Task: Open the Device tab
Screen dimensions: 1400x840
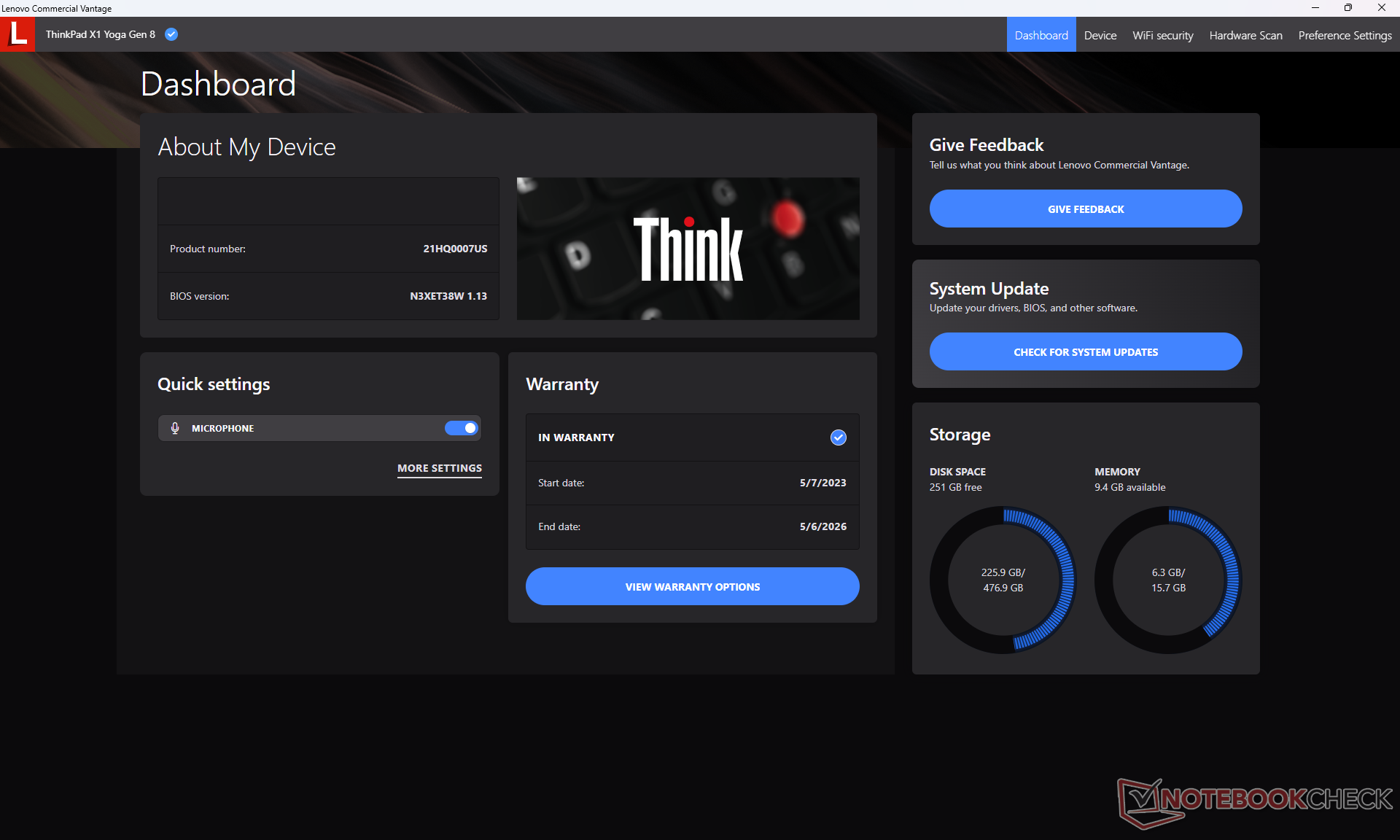Action: (1100, 35)
